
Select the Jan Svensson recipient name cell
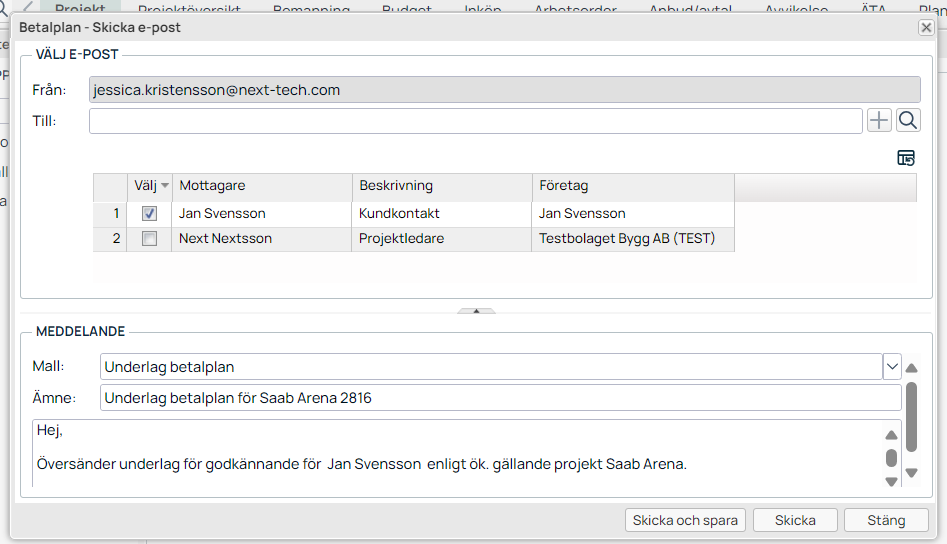point(262,214)
